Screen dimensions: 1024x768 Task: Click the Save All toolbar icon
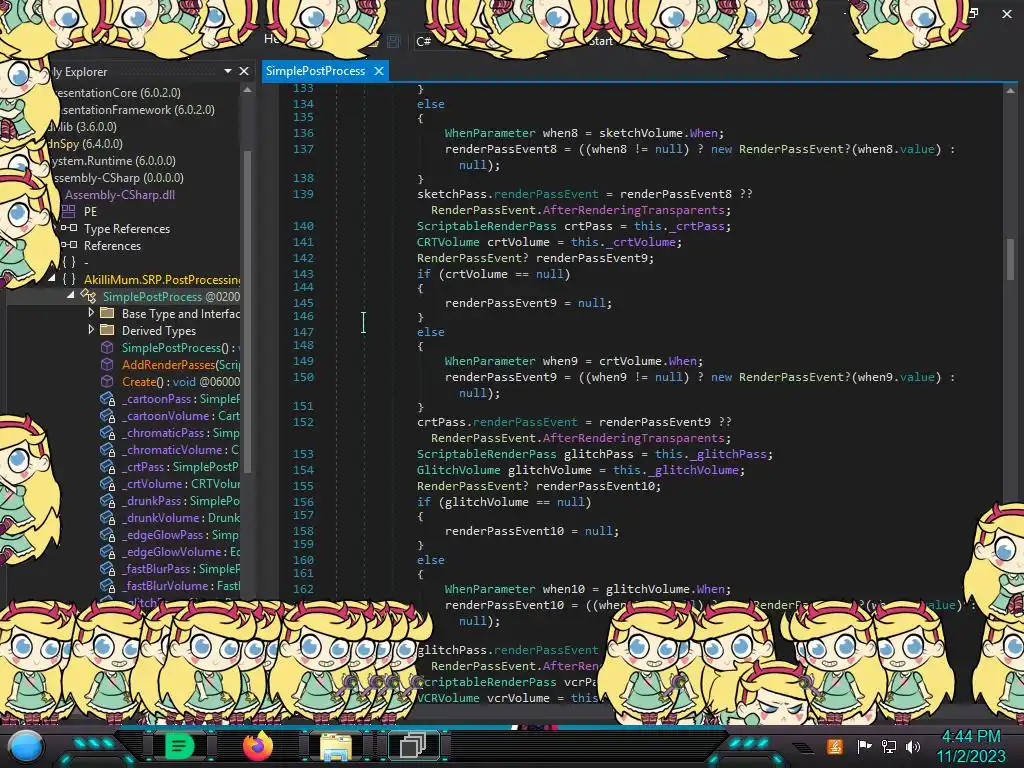(393, 41)
